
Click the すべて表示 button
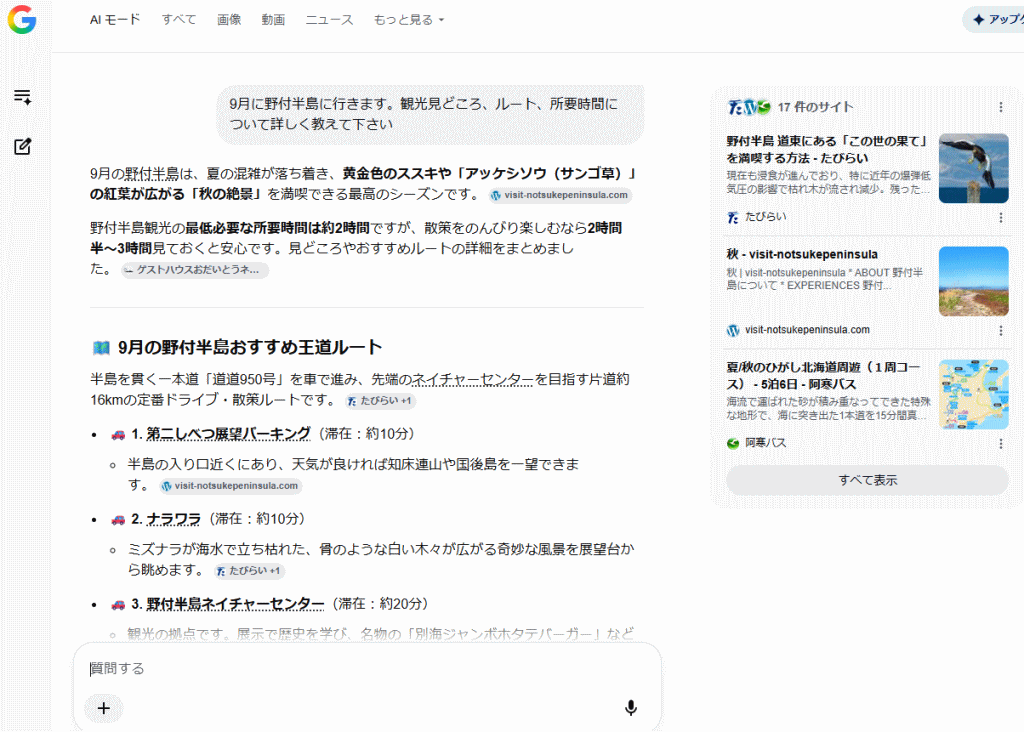[867, 480]
